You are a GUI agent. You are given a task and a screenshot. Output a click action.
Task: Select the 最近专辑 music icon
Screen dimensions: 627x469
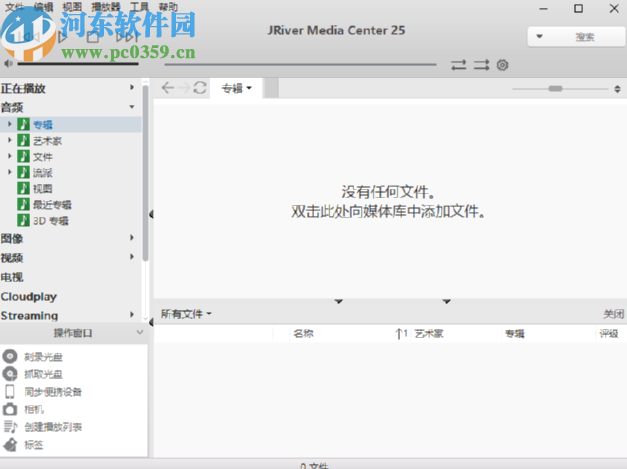pyautogui.click(x=23, y=204)
